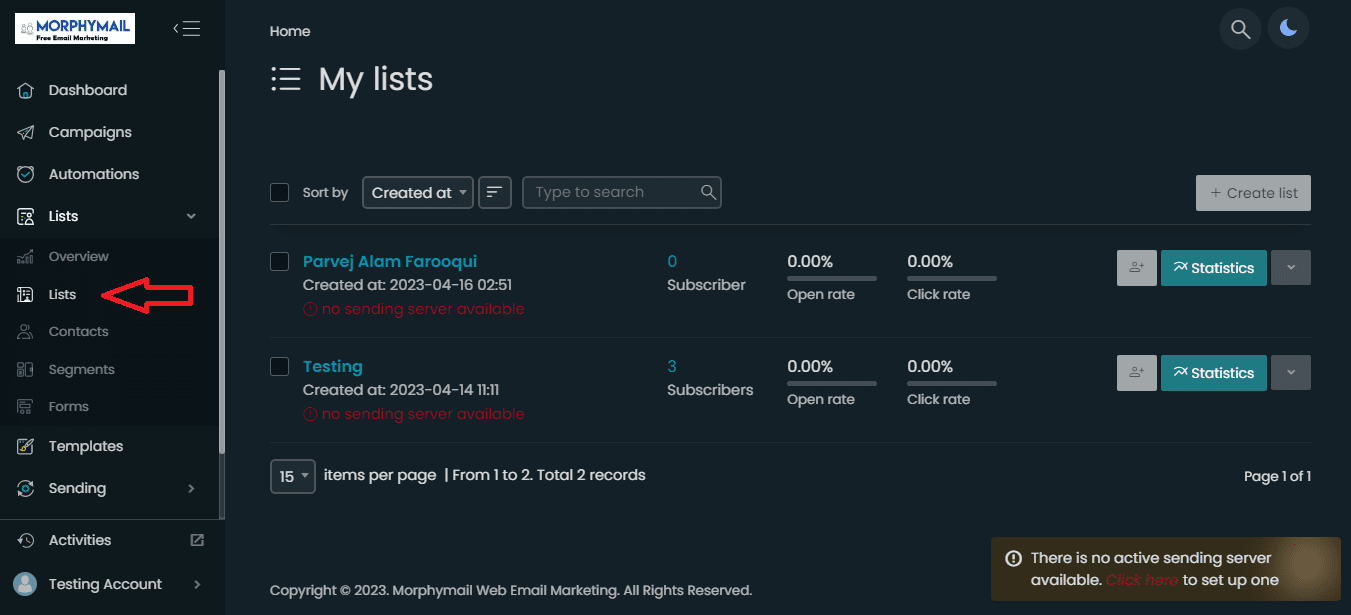Image resolution: width=1351 pixels, height=615 pixels.
Task: Add subscriber to Testing list
Action: click(x=1136, y=373)
